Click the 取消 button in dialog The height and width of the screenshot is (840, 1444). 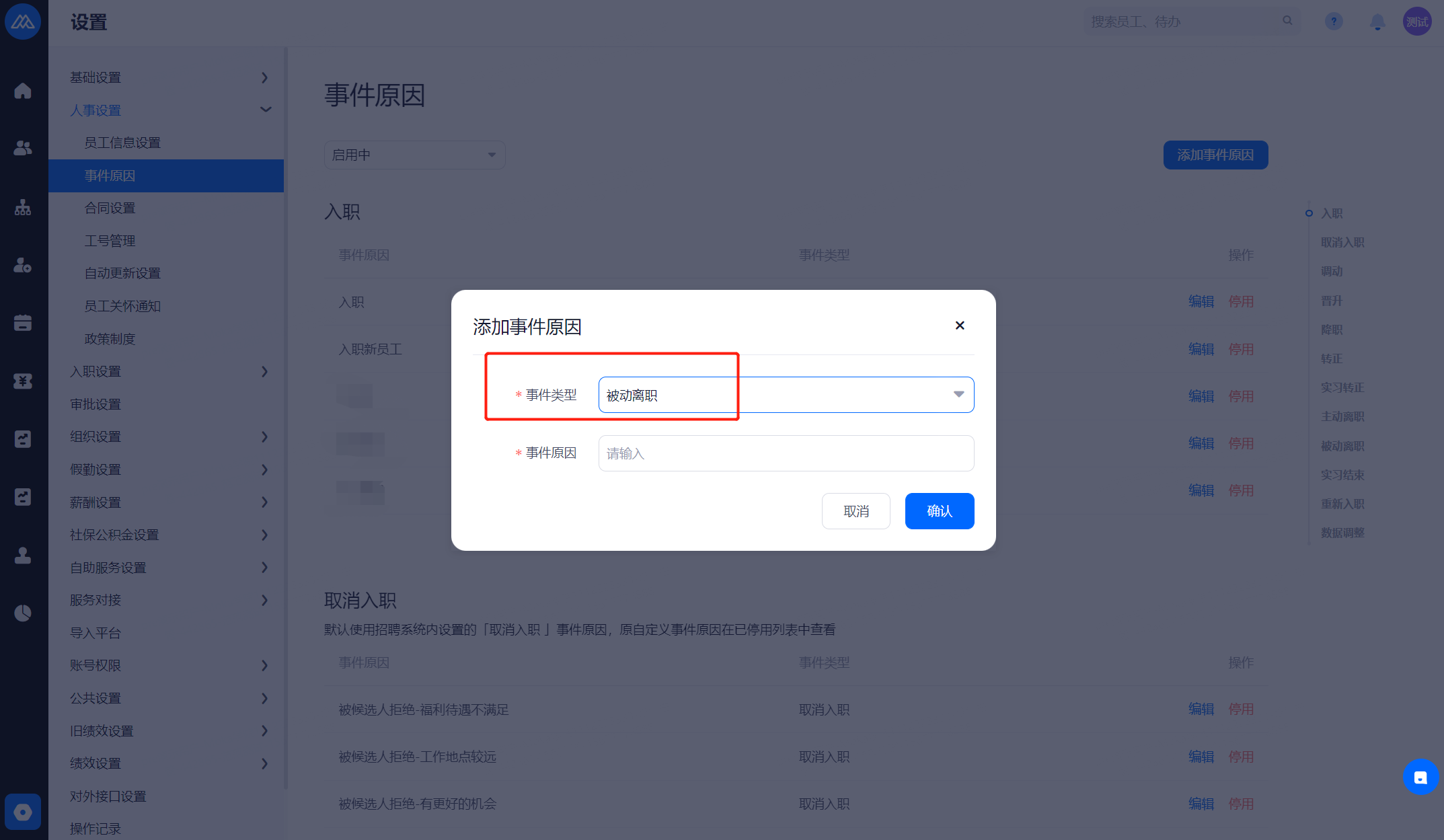pos(856,511)
